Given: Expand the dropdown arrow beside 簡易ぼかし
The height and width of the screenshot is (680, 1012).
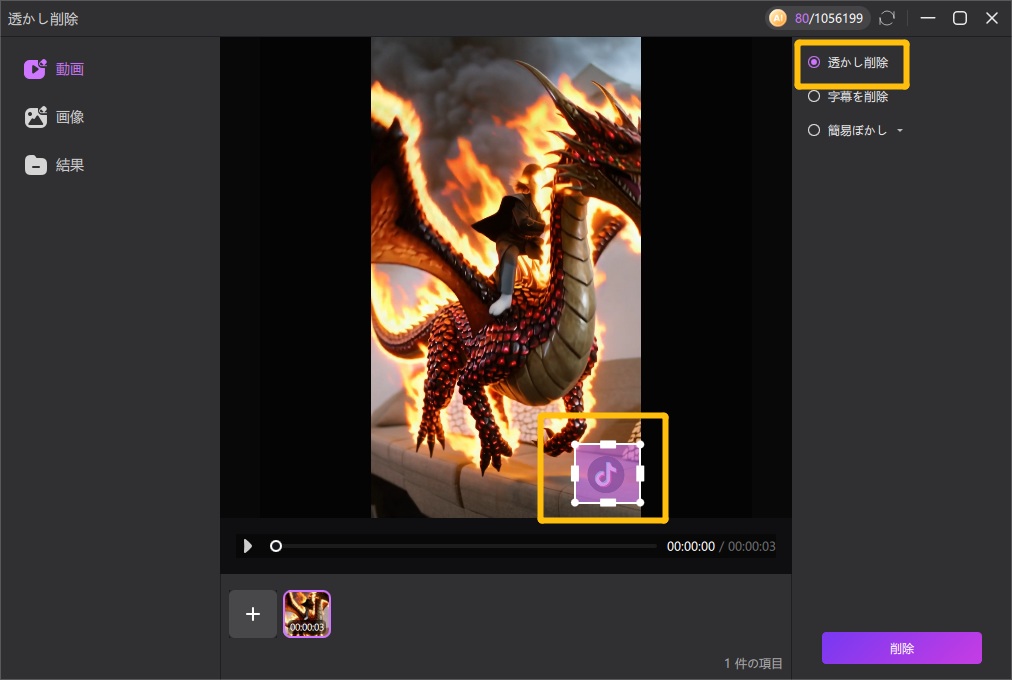Looking at the screenshot, I should tap(900, 131).
